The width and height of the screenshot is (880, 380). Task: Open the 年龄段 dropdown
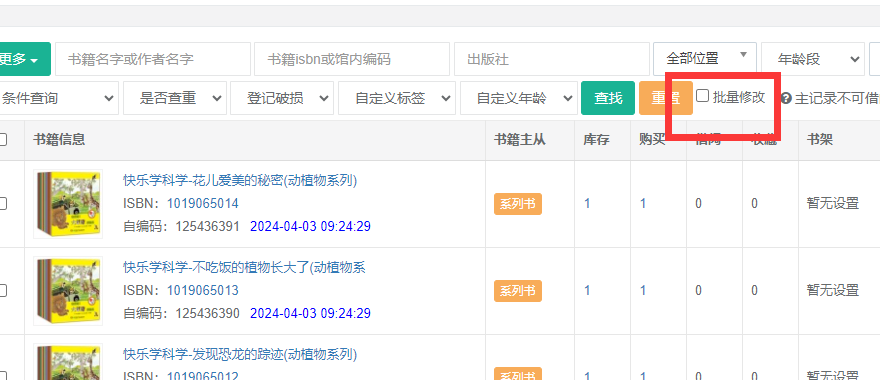813,59
